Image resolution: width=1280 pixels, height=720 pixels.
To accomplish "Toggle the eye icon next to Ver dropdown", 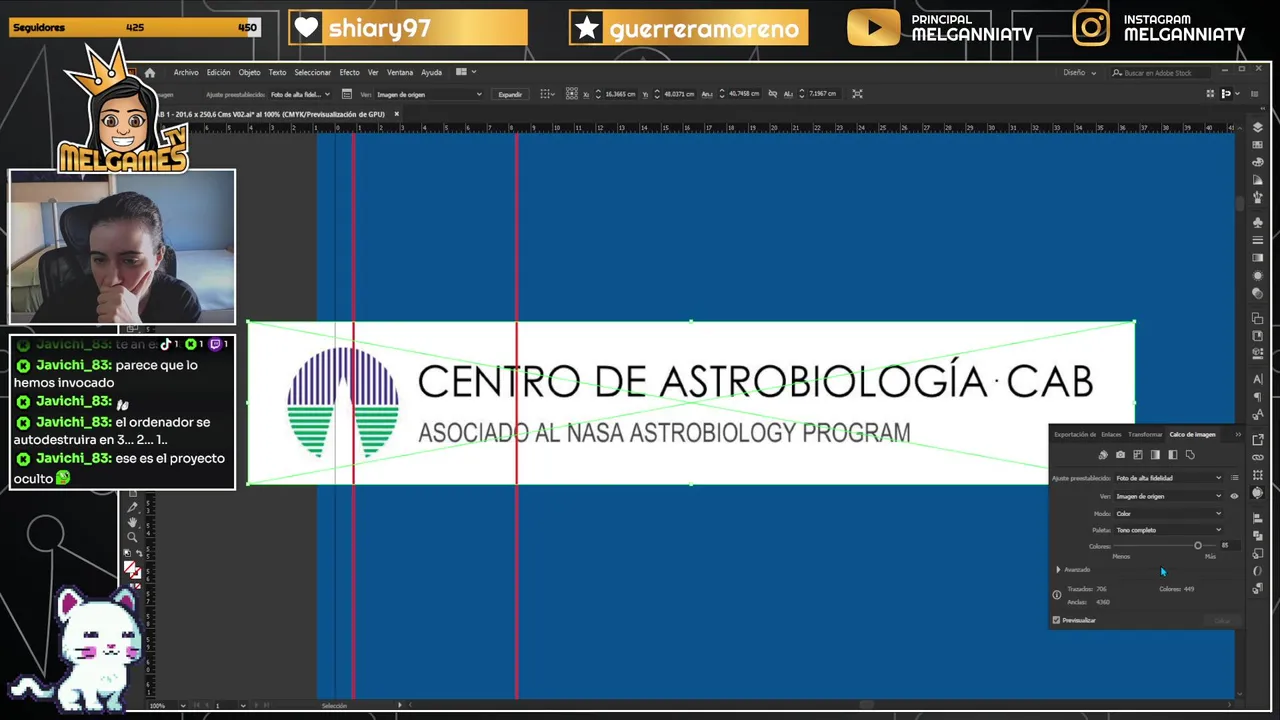I will (1234, 496).
